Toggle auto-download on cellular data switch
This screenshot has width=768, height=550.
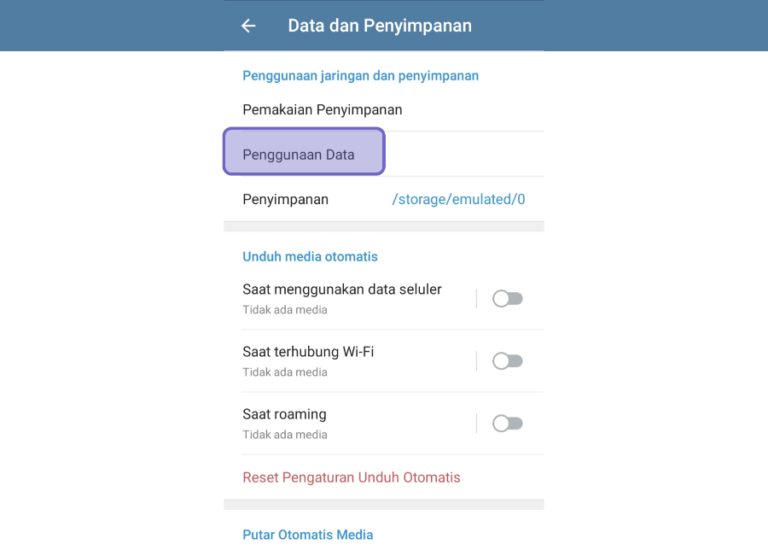coord(507,298)
